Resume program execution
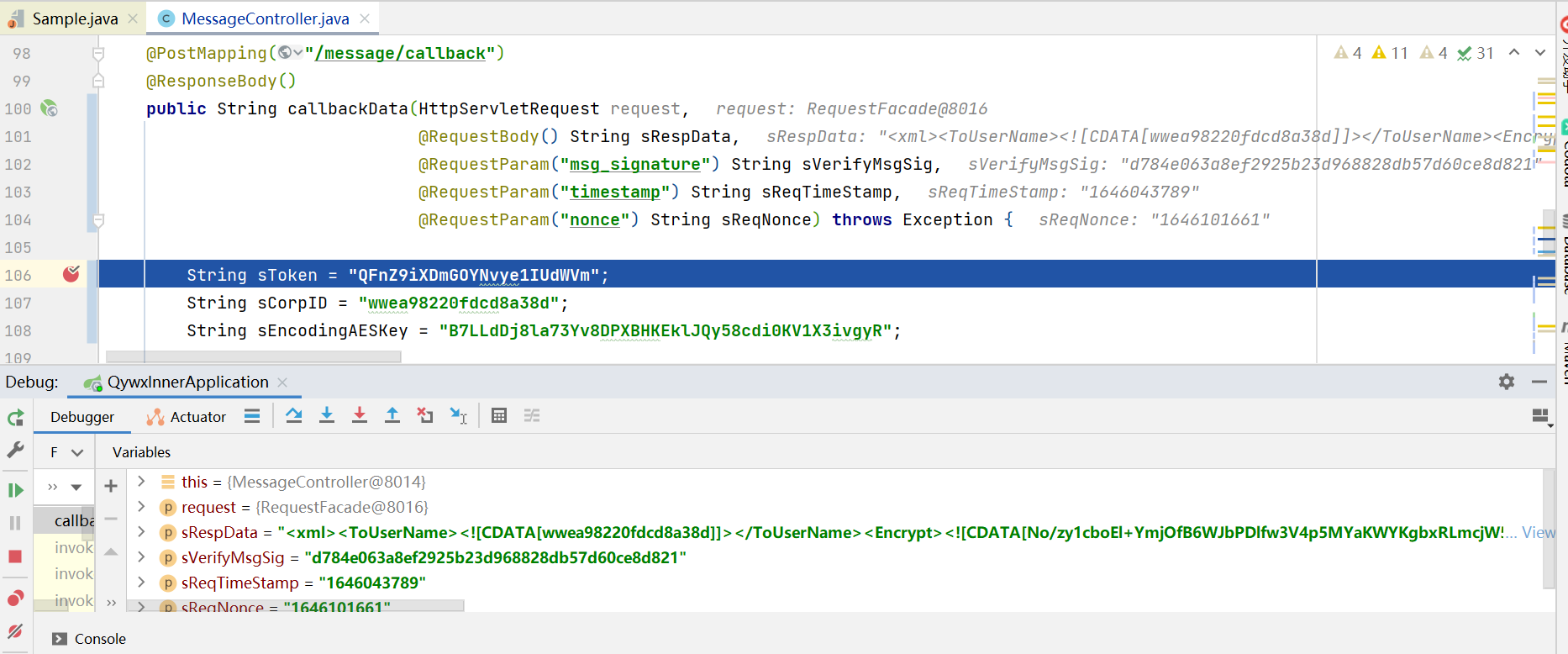 click(x=15, y=490)
